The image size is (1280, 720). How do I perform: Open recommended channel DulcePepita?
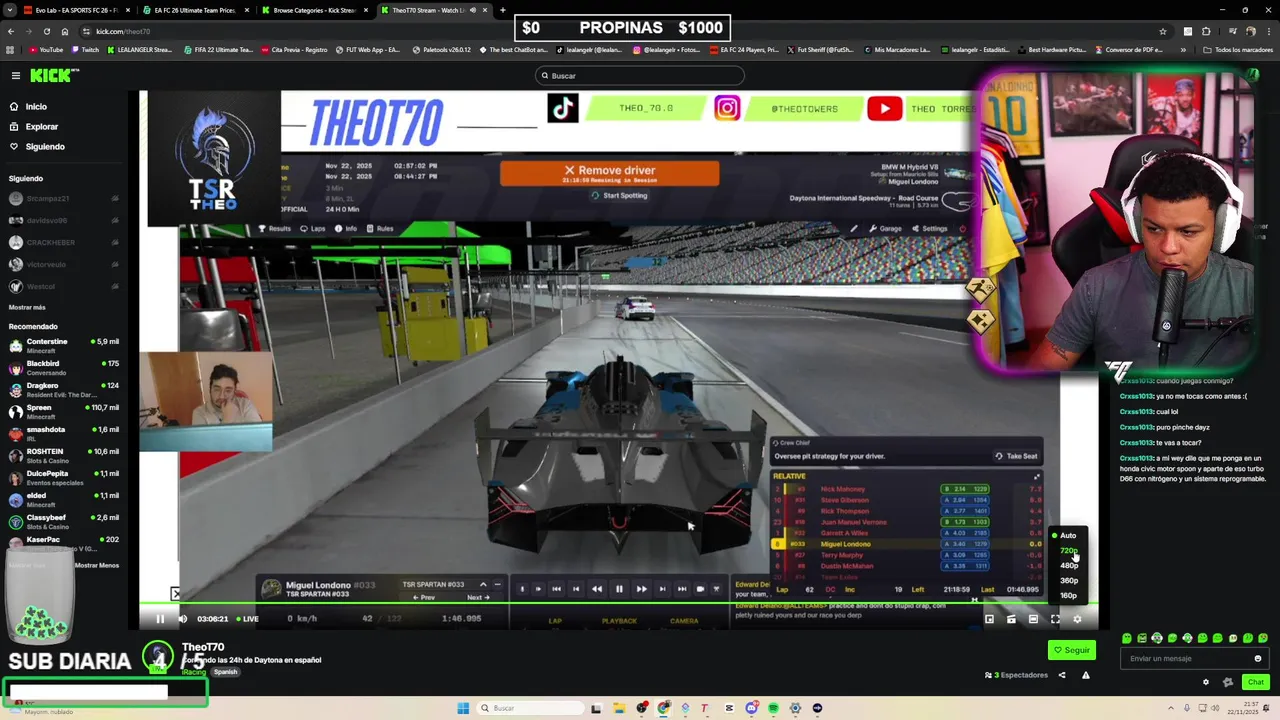point(64,477)
